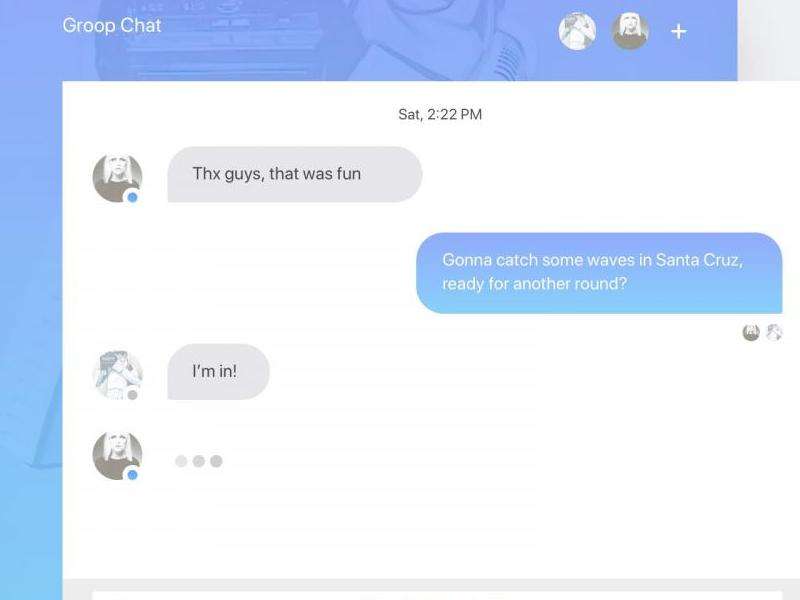This screenshot has width=800, height=600.
Task: Select the second read-receipt mini avatar
Action: pyautogui.click(x=774, y=332)
